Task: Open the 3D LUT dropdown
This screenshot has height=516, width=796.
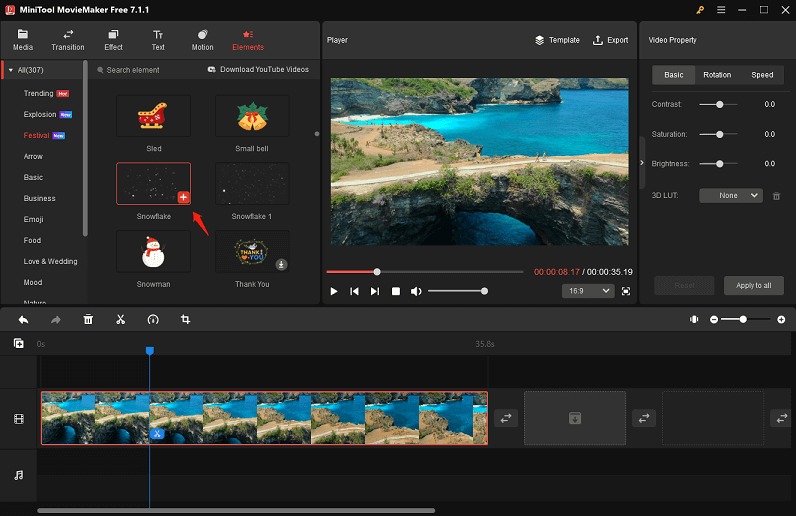Action: tap(731, 196)
